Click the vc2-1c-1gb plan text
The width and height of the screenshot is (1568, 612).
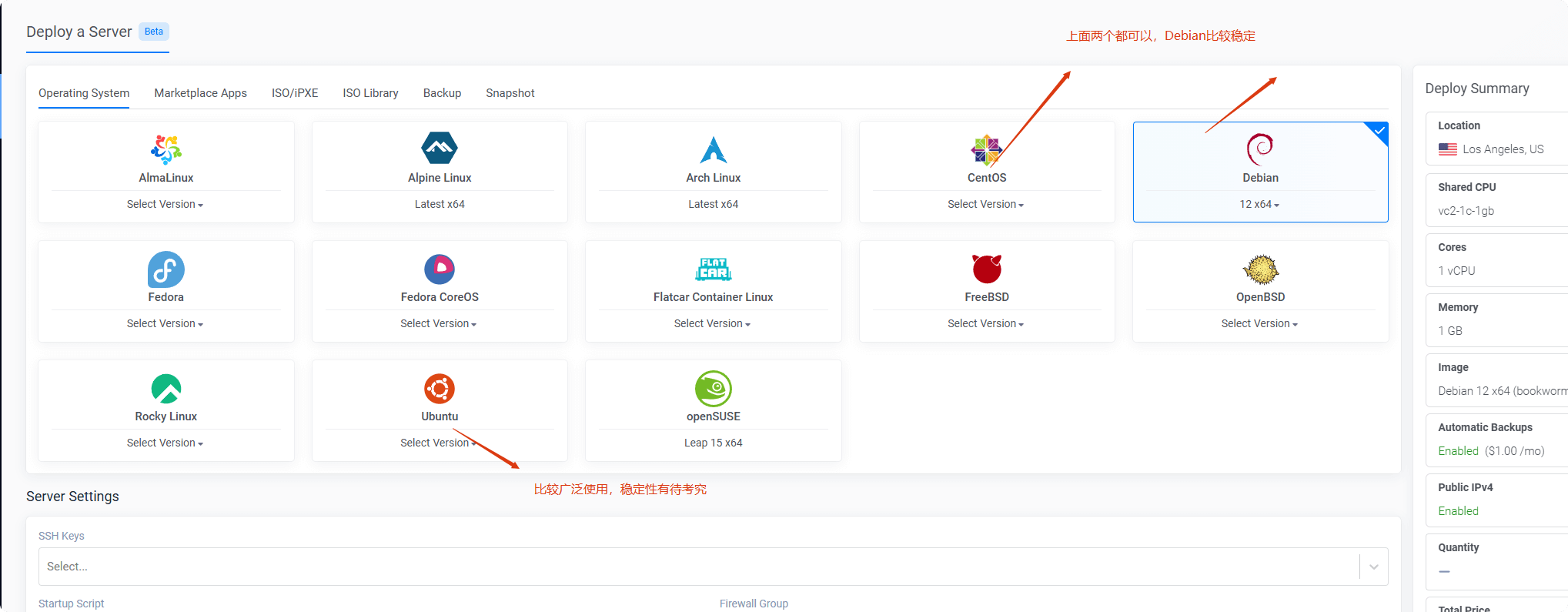(1466, 211)
